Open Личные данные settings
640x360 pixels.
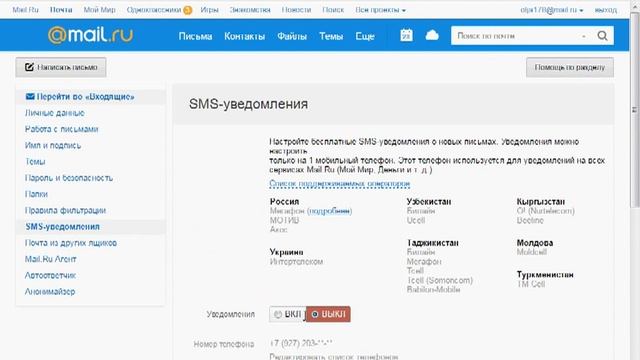(55, 113)
